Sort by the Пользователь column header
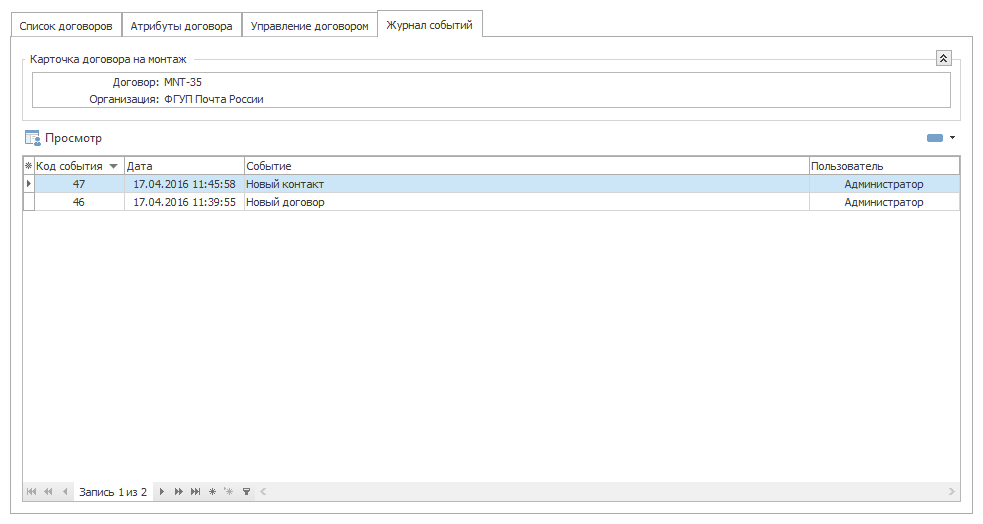The width and height of the screenshot is (983, 524). pyautogui.click(x=884, y=166)
